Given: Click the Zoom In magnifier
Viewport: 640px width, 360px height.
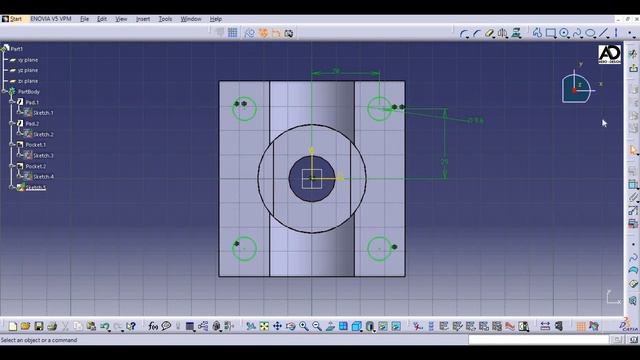Looking at the screenshot, I should coord(304,326).
